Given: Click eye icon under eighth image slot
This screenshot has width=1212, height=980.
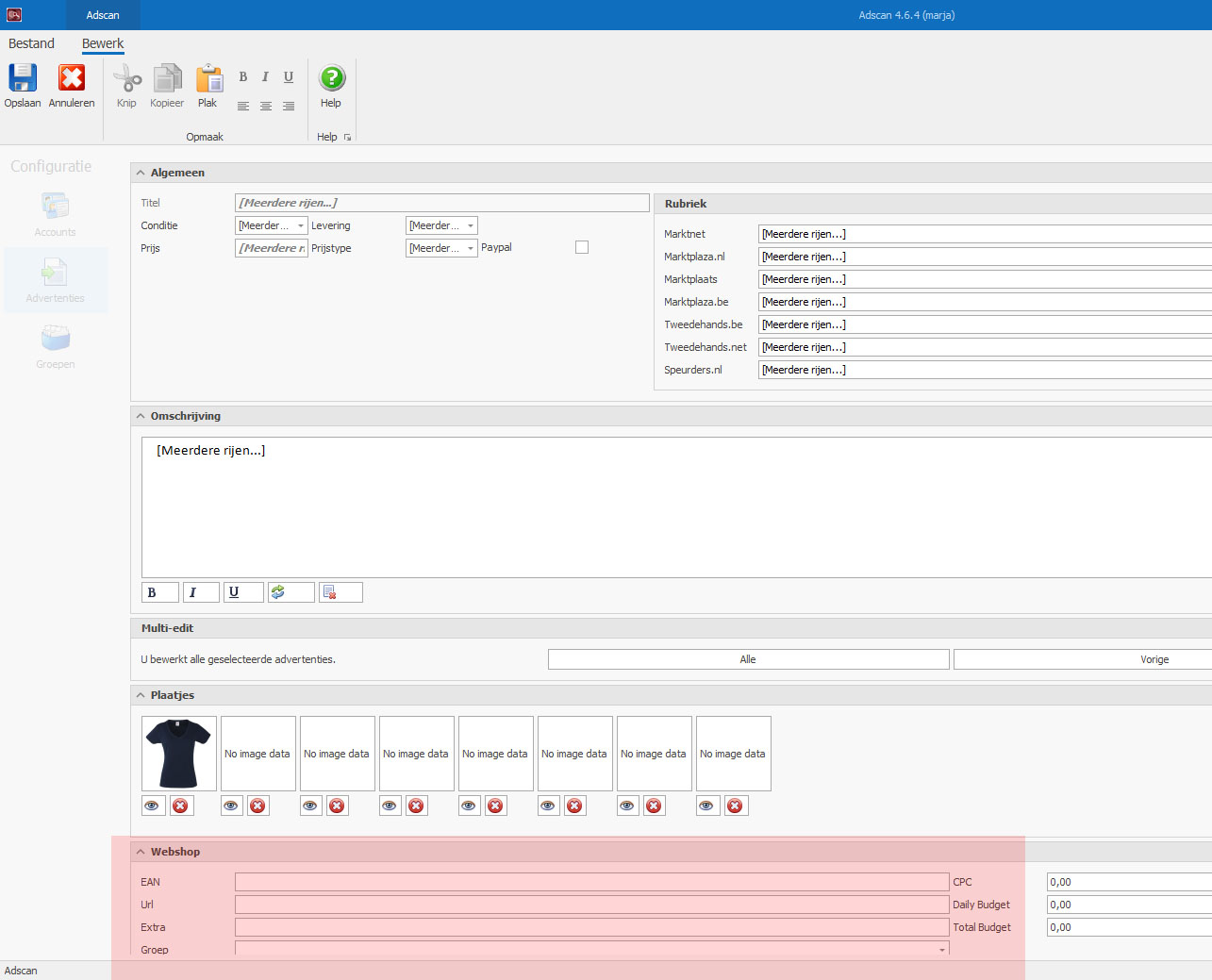Looking at the screenshot, I should [x=707, y=806].
